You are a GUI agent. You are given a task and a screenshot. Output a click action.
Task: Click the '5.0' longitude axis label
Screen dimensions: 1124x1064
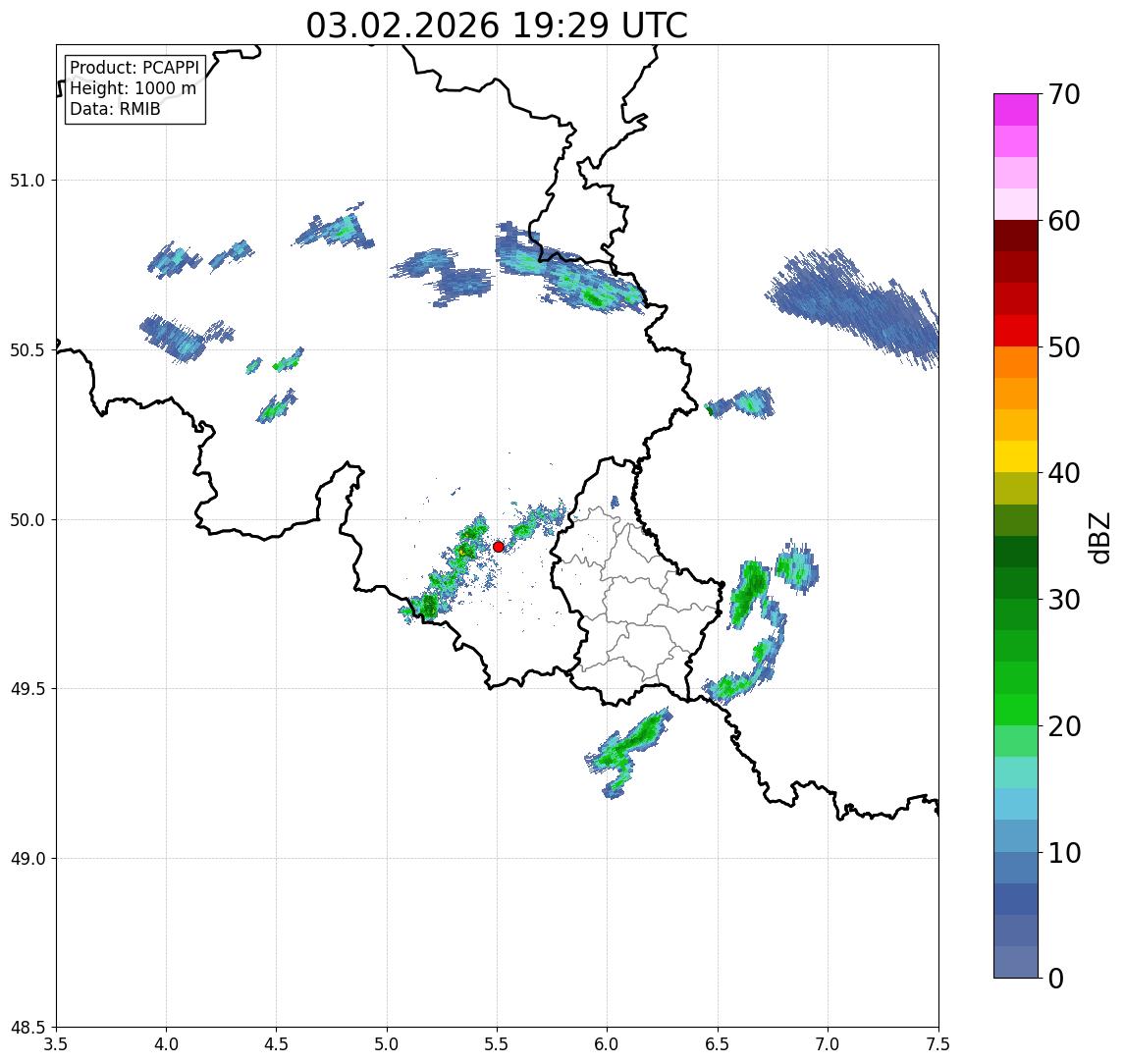pos(387,1044)
